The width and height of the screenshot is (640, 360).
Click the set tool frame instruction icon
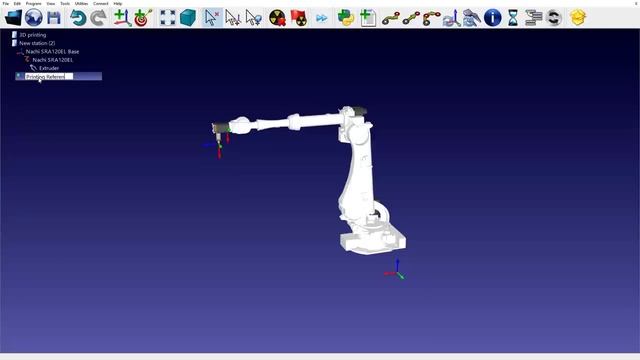pyautogui.click(x=471, y=18)
